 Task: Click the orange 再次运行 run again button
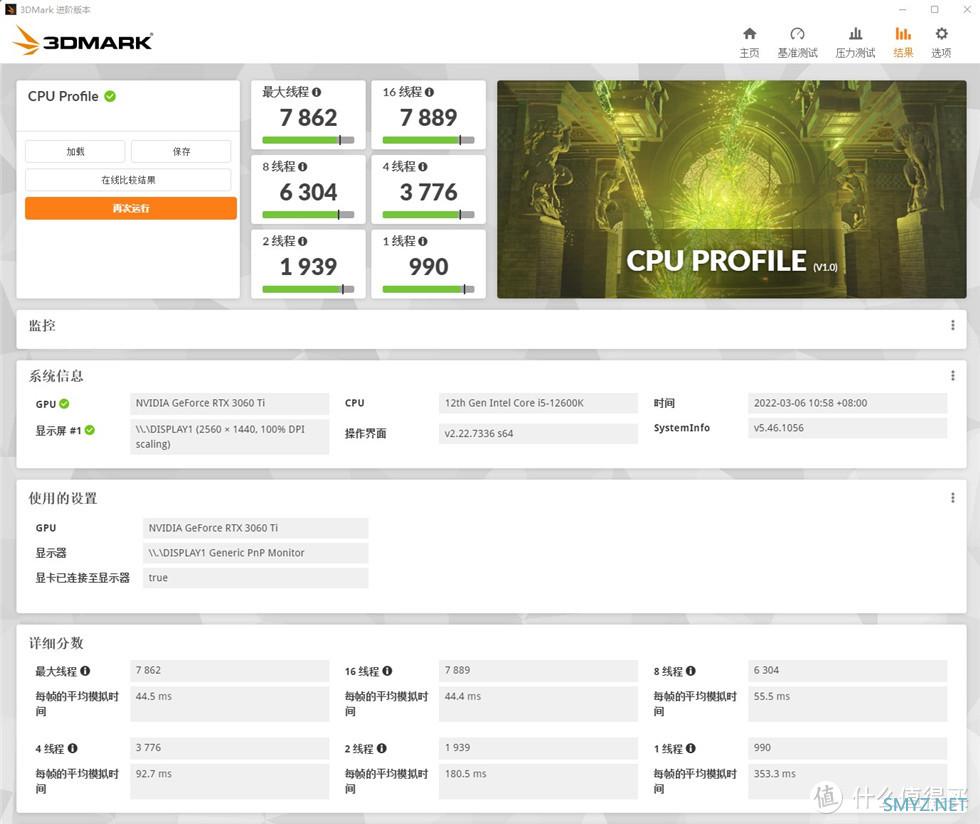(131, 208)
